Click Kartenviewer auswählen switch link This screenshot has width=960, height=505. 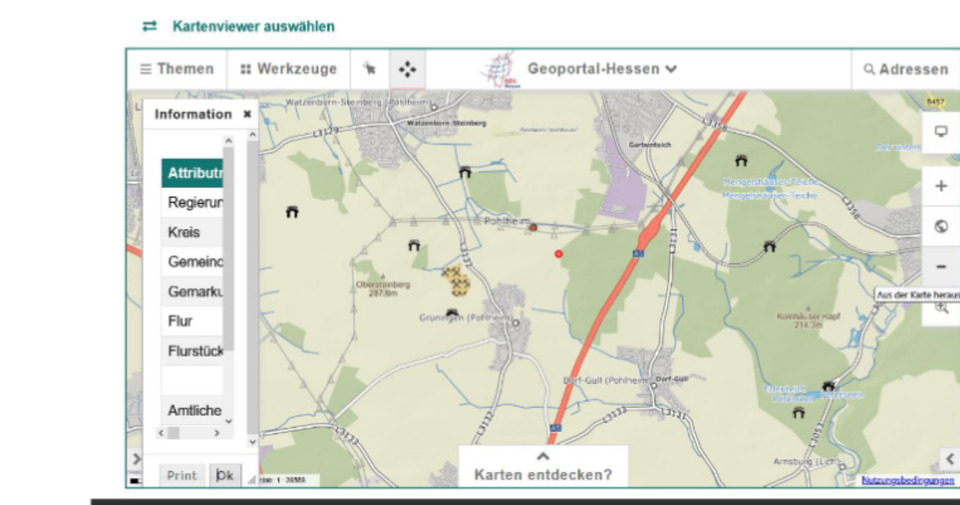pos(238,26)
